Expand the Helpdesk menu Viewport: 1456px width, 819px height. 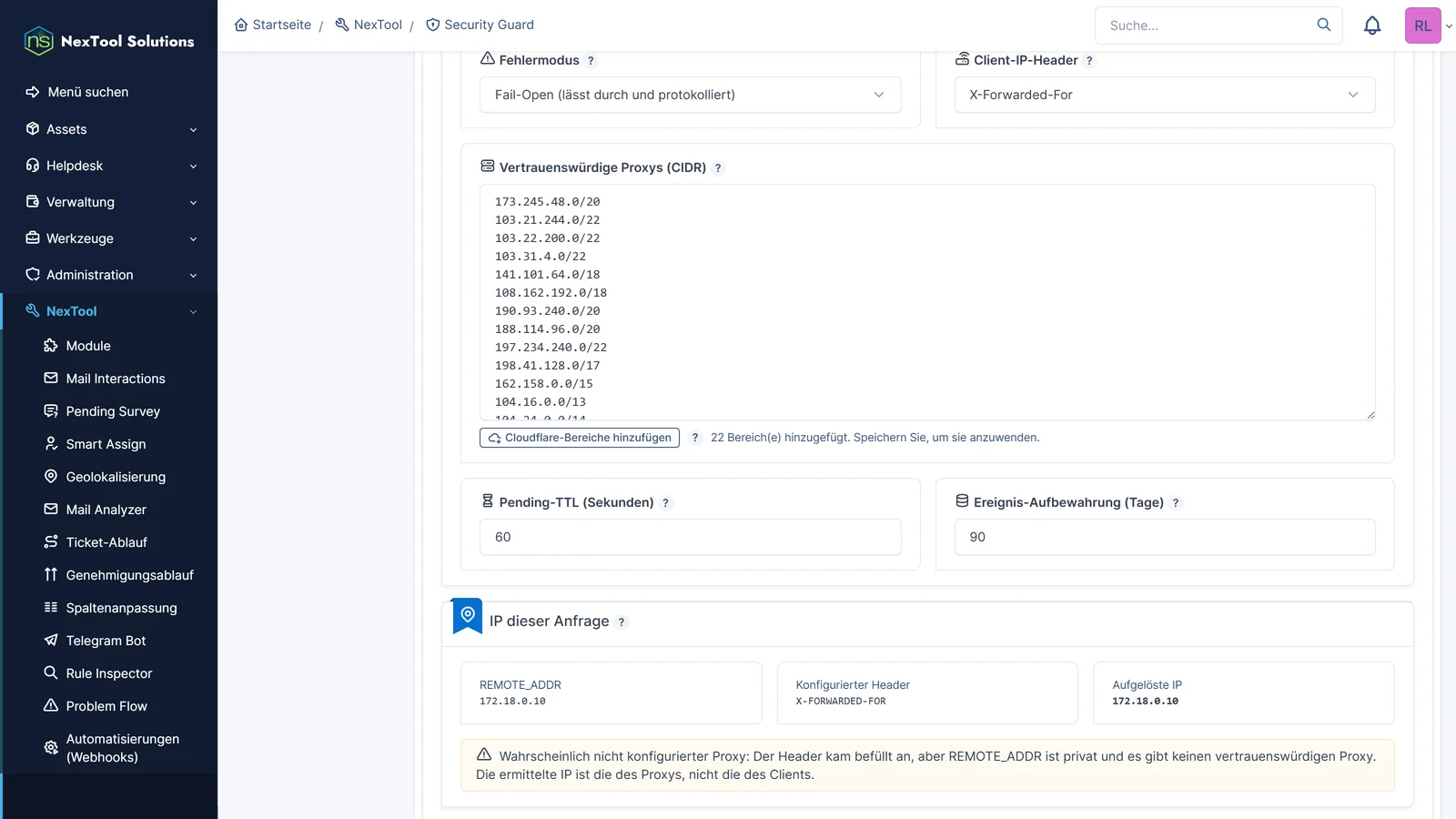tap(109, 166)
